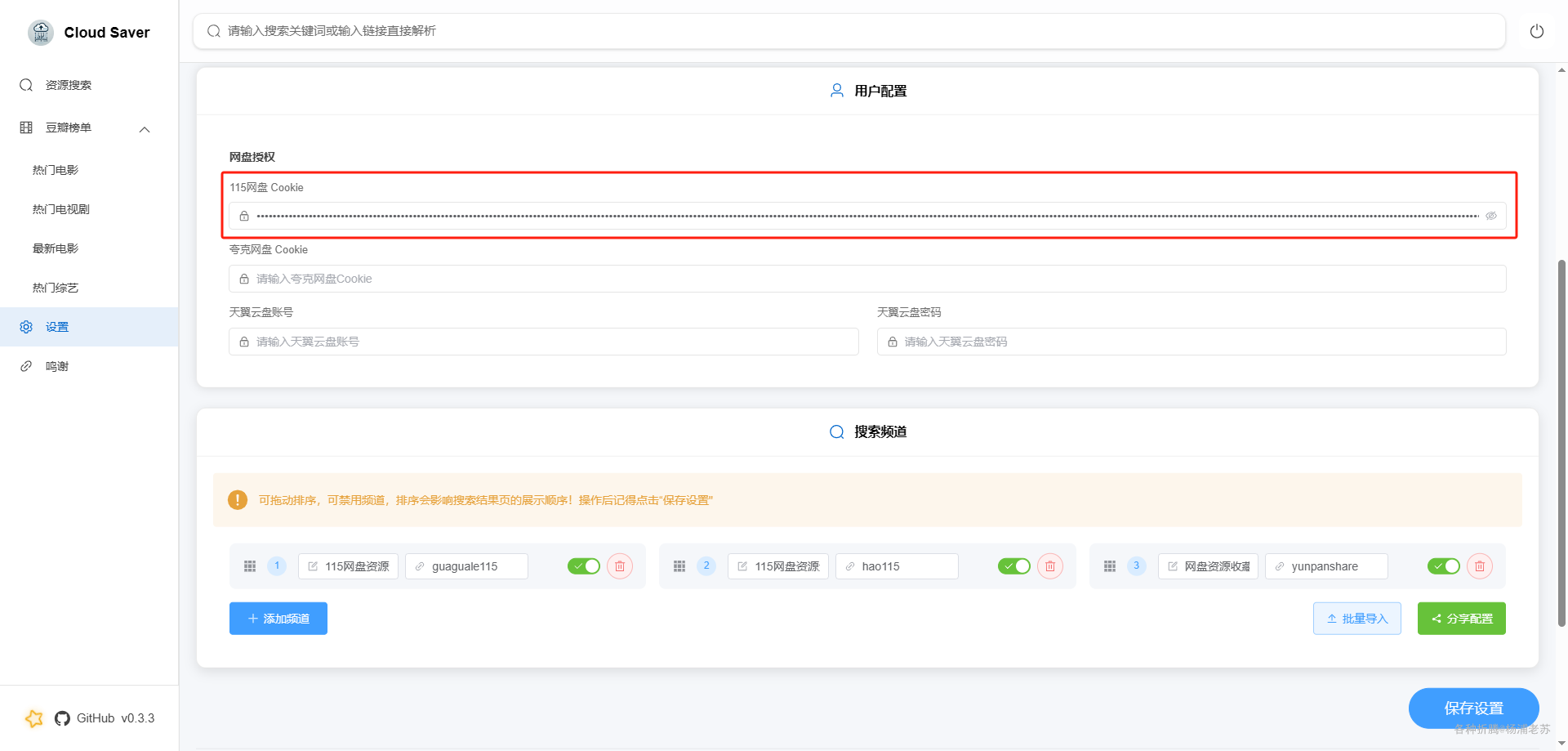Click the number 1 channel badge
Screen dimensions: 1568x751
[277, 565]
